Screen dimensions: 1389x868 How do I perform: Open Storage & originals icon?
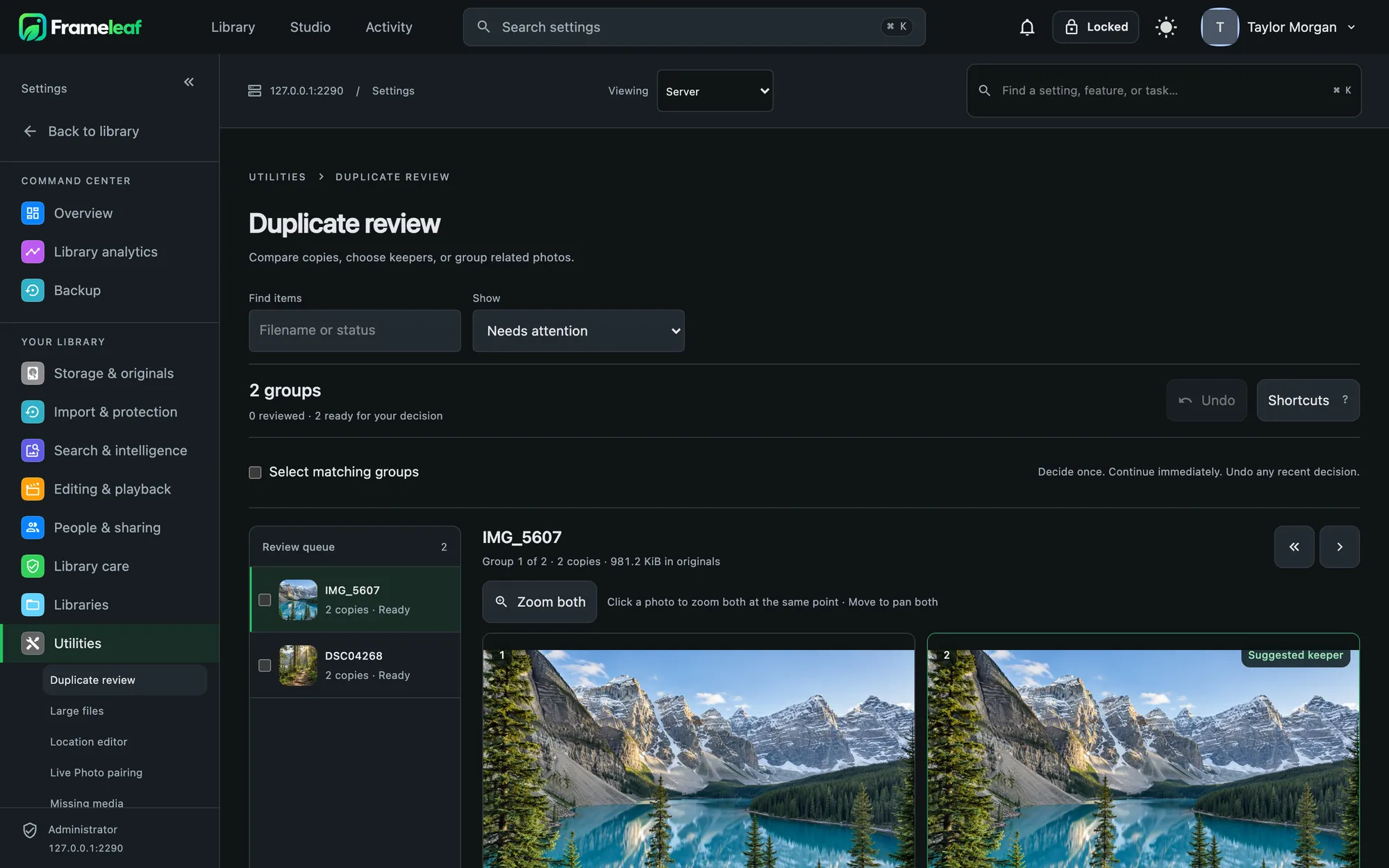[x=33, y=374]
